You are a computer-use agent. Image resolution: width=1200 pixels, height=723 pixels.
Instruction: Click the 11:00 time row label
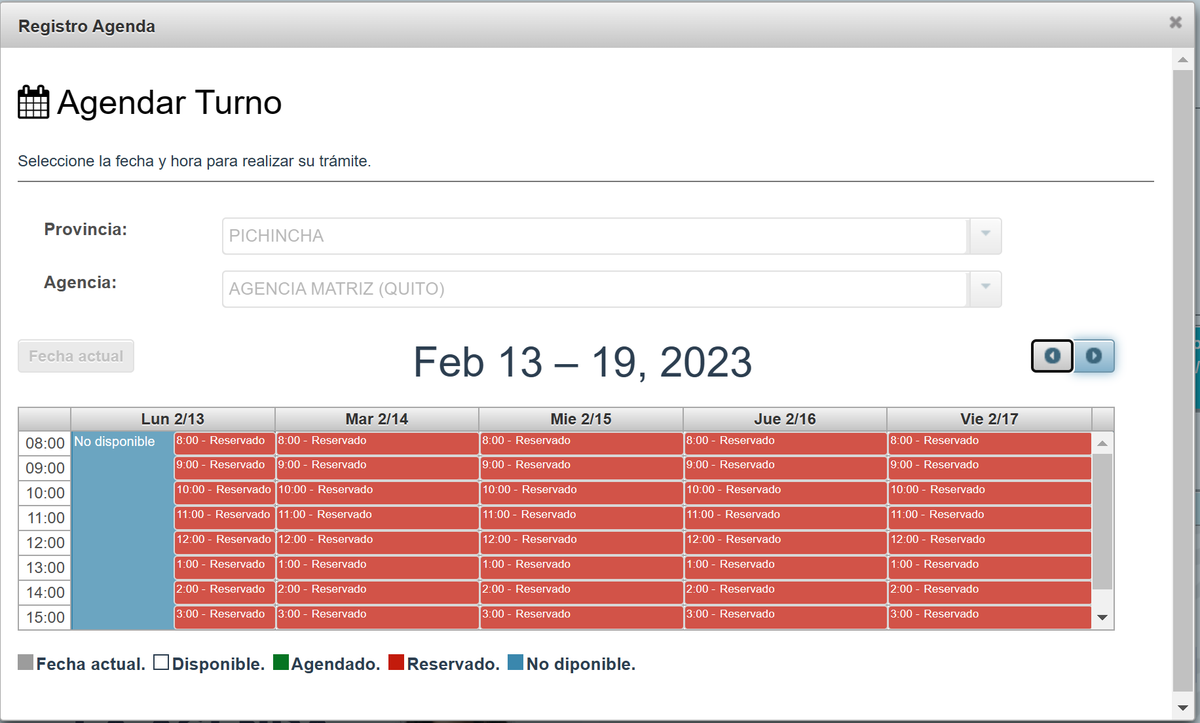click(x=45, y=518)
